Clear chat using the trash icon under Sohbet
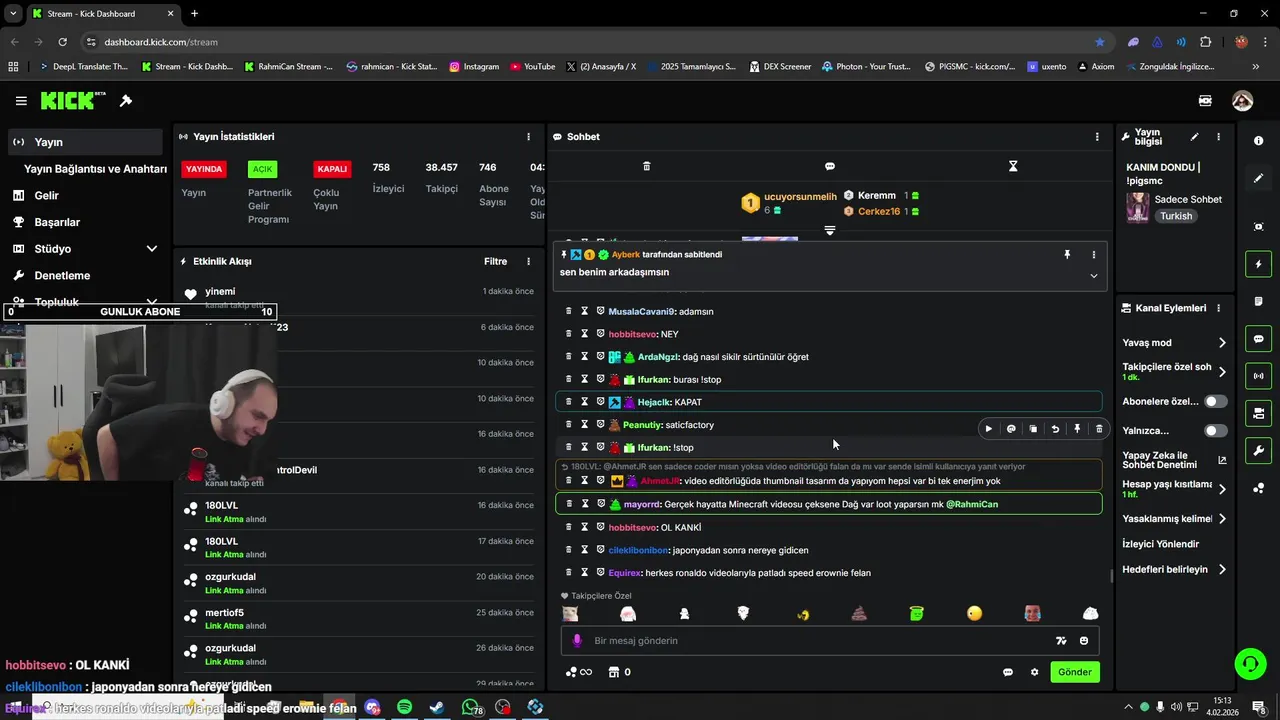This screenshot has height=720, width=1280. coord(646,166)
